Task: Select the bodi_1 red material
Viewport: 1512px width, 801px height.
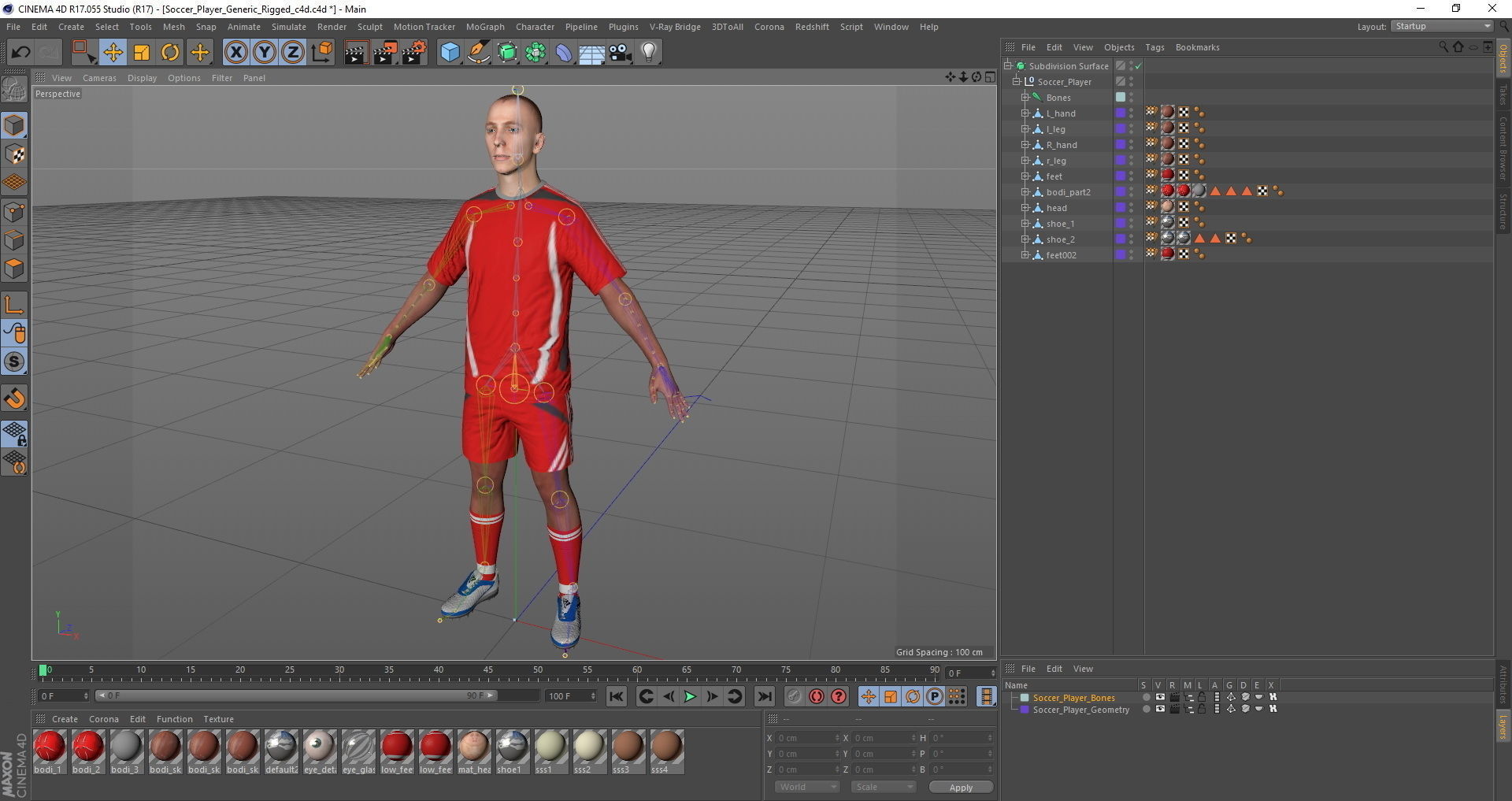Action: pyautogui.click(x=50, y=751)
